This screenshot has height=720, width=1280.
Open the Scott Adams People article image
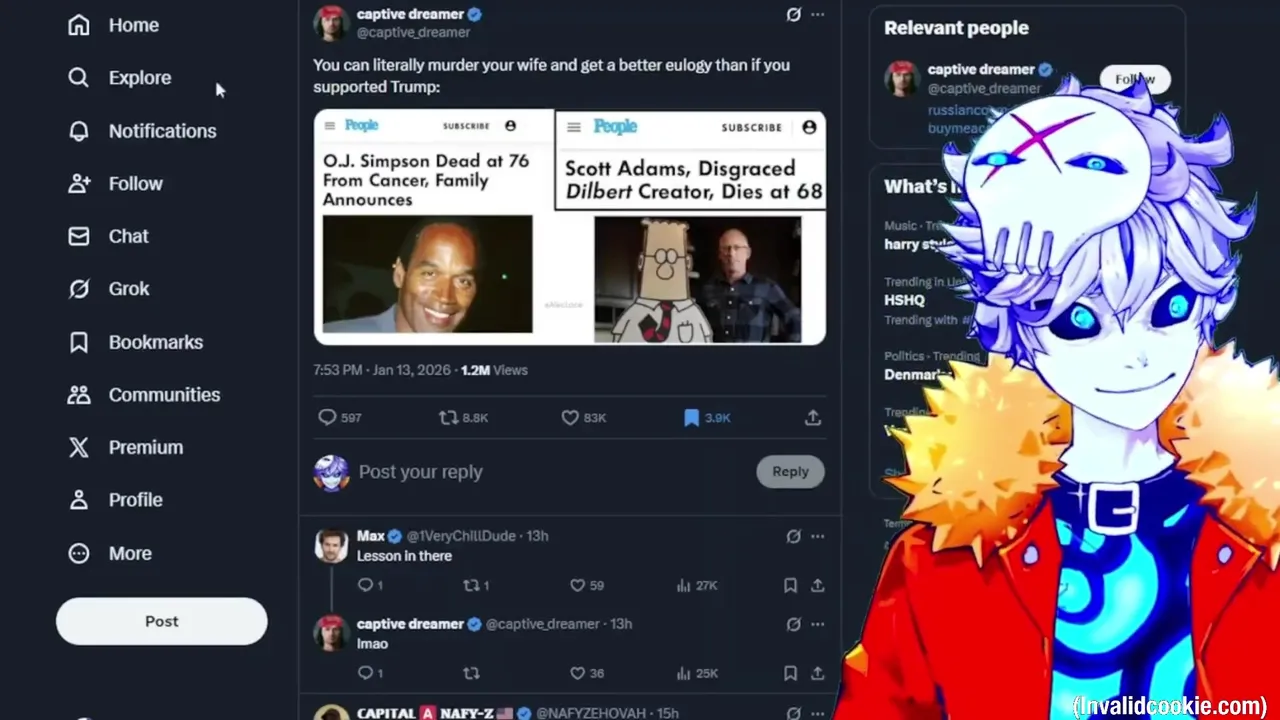pyautogui.click(x=690, y=227)
